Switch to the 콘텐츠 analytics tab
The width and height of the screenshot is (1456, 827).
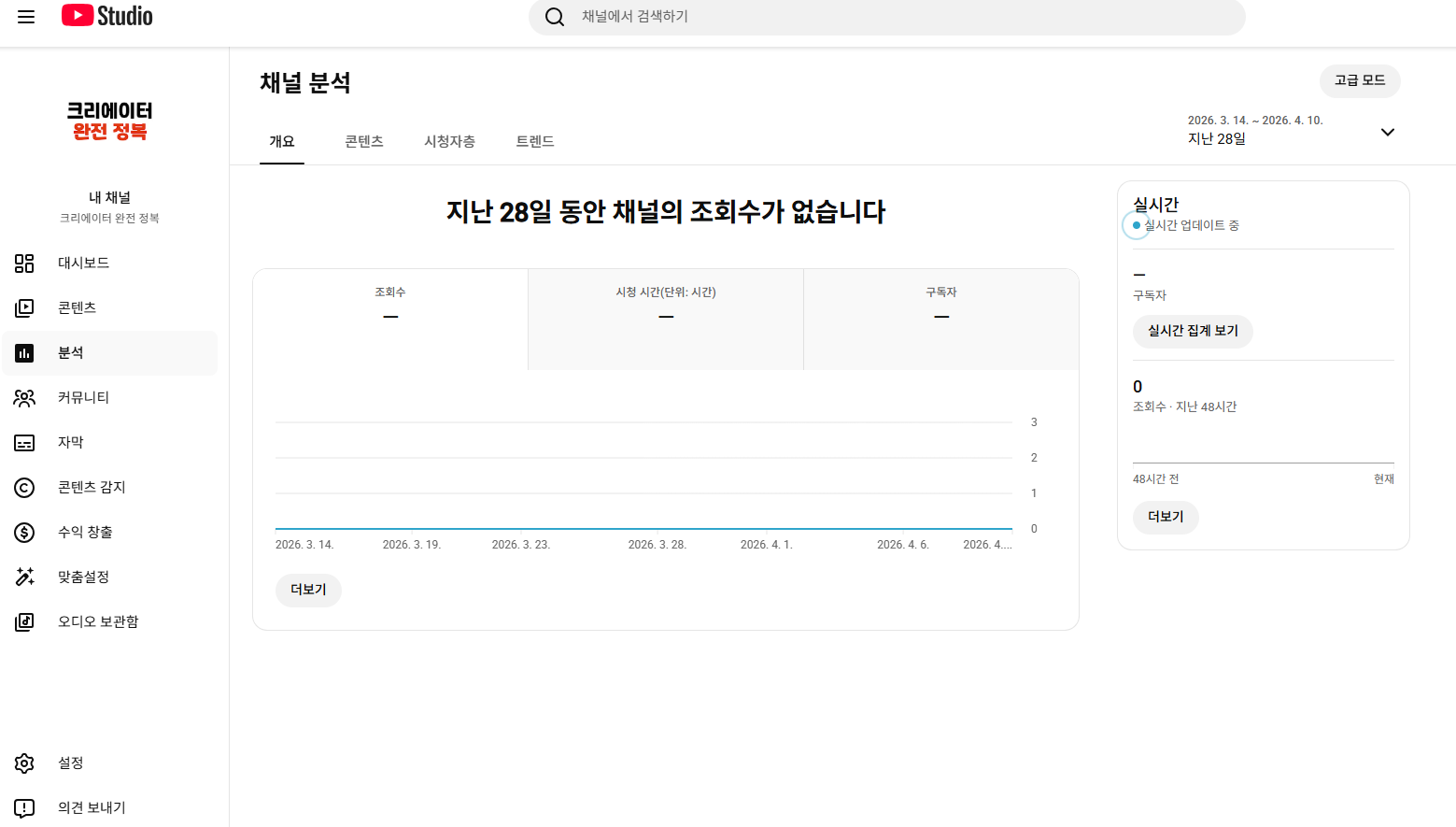click(x=363, y=141)
